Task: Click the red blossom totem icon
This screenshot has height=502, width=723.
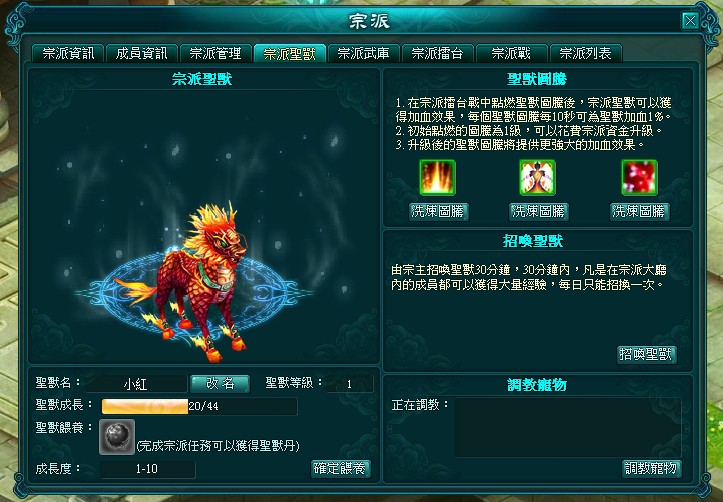Action: (639, 177)
